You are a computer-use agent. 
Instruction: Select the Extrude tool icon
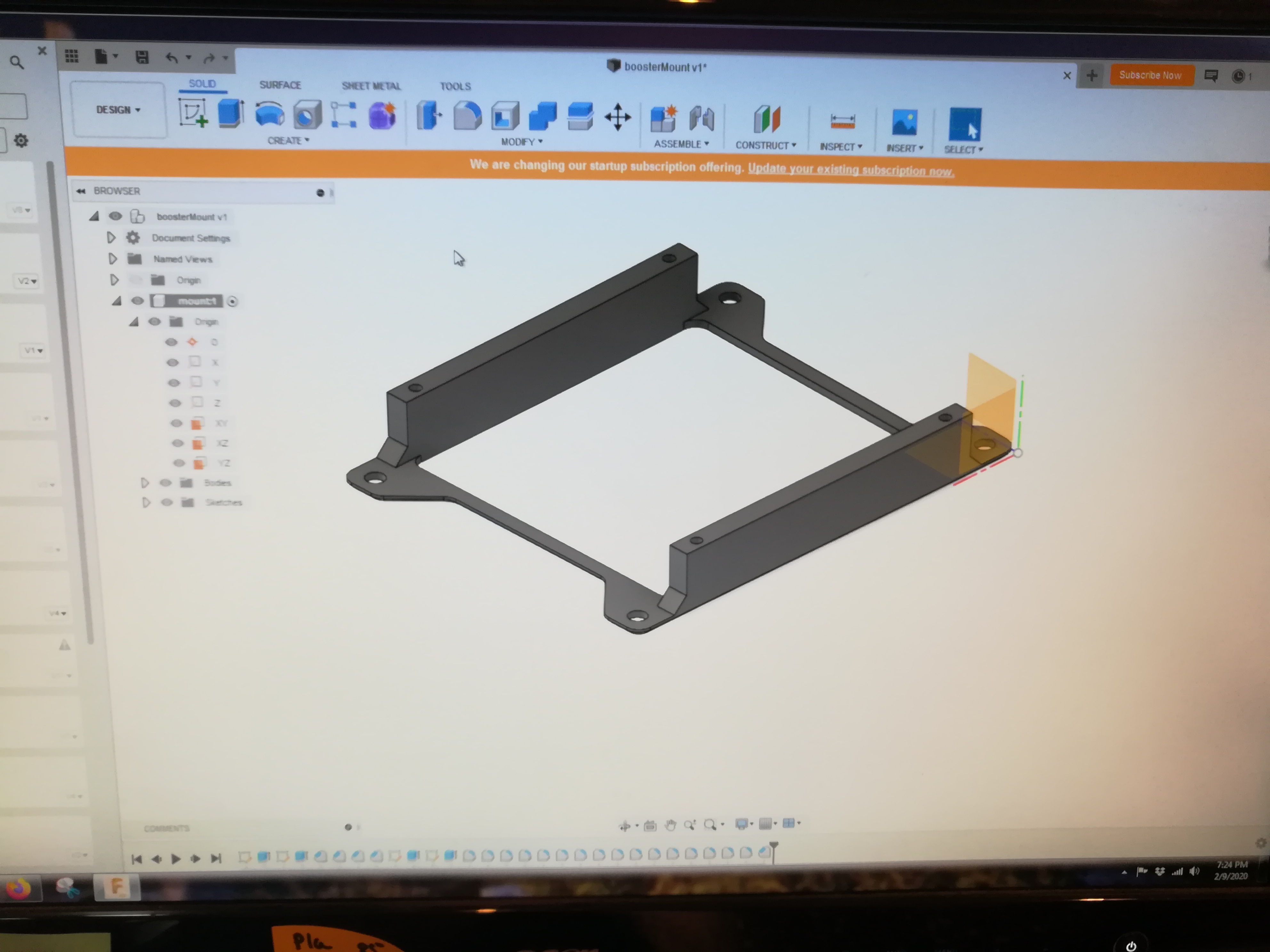[231, 113]
